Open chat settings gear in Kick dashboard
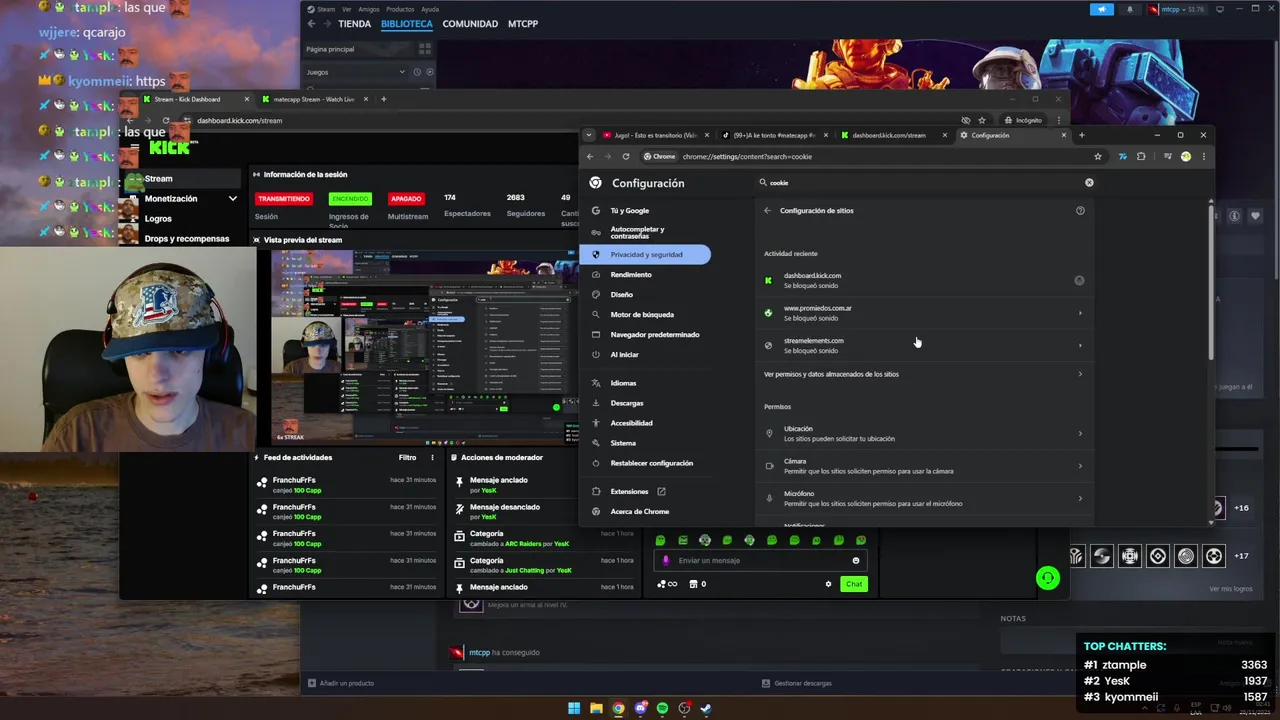1280x720 pixels. pos(828,584)
